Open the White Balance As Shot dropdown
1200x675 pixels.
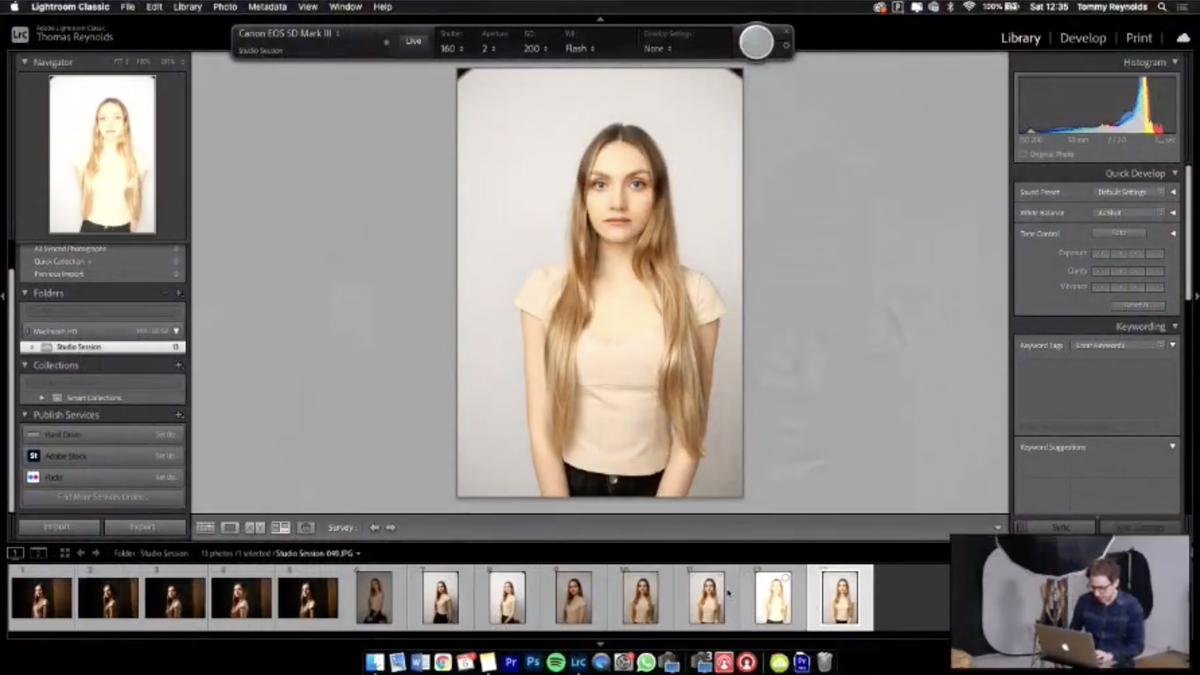tap(1128, 212)
